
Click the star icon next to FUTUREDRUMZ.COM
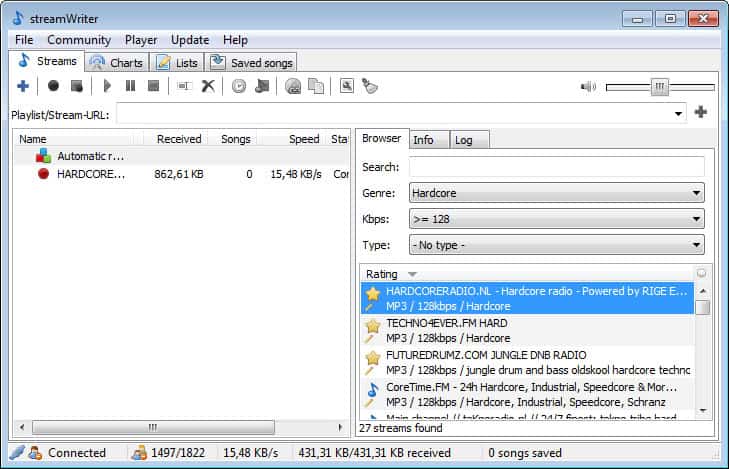(372, 357)
